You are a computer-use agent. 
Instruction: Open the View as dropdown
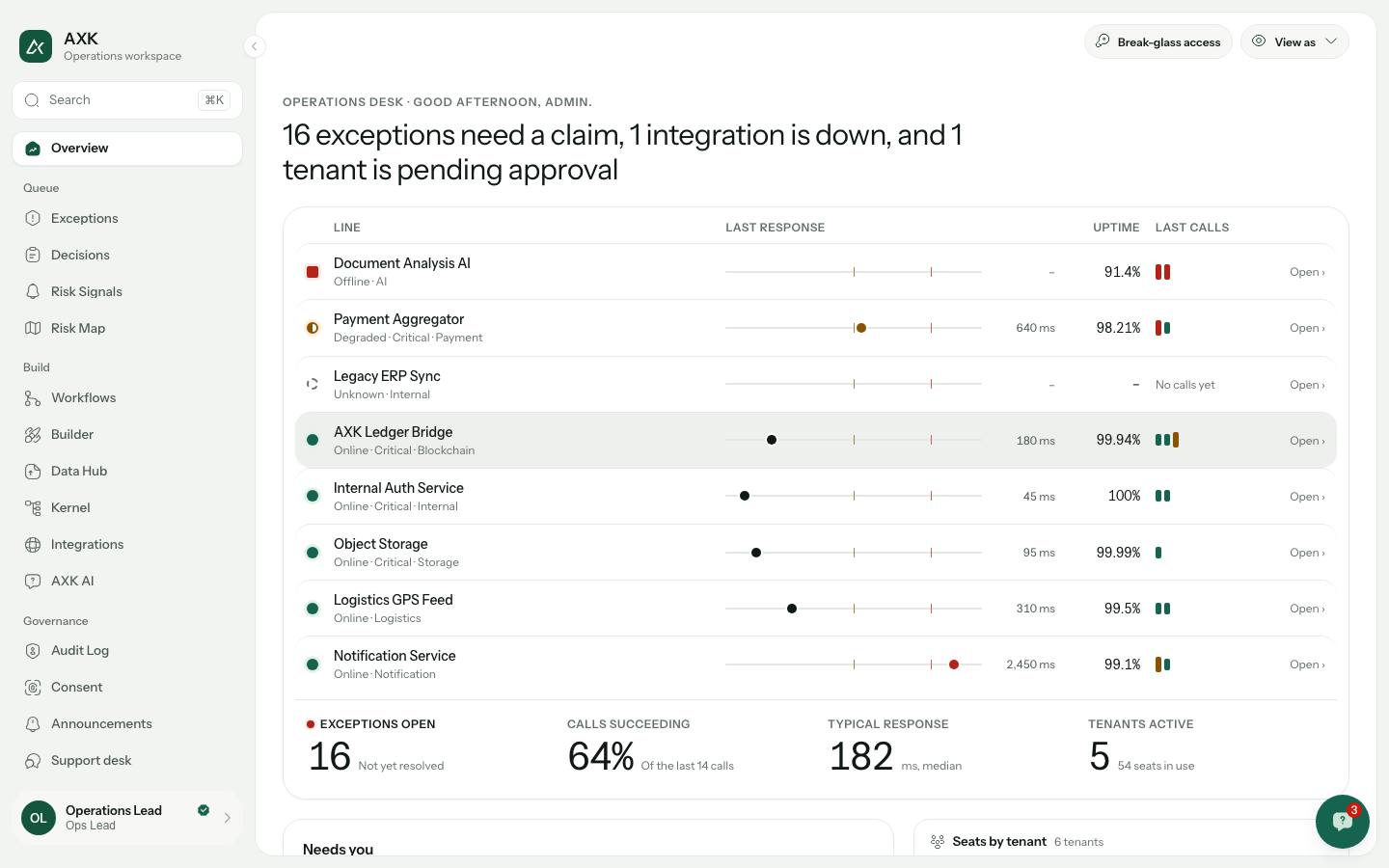pos(1294,41)
